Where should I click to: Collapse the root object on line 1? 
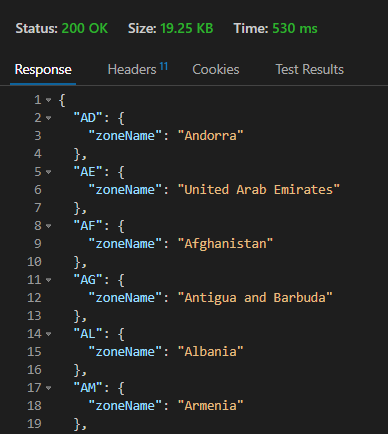[x=49, y=100]
